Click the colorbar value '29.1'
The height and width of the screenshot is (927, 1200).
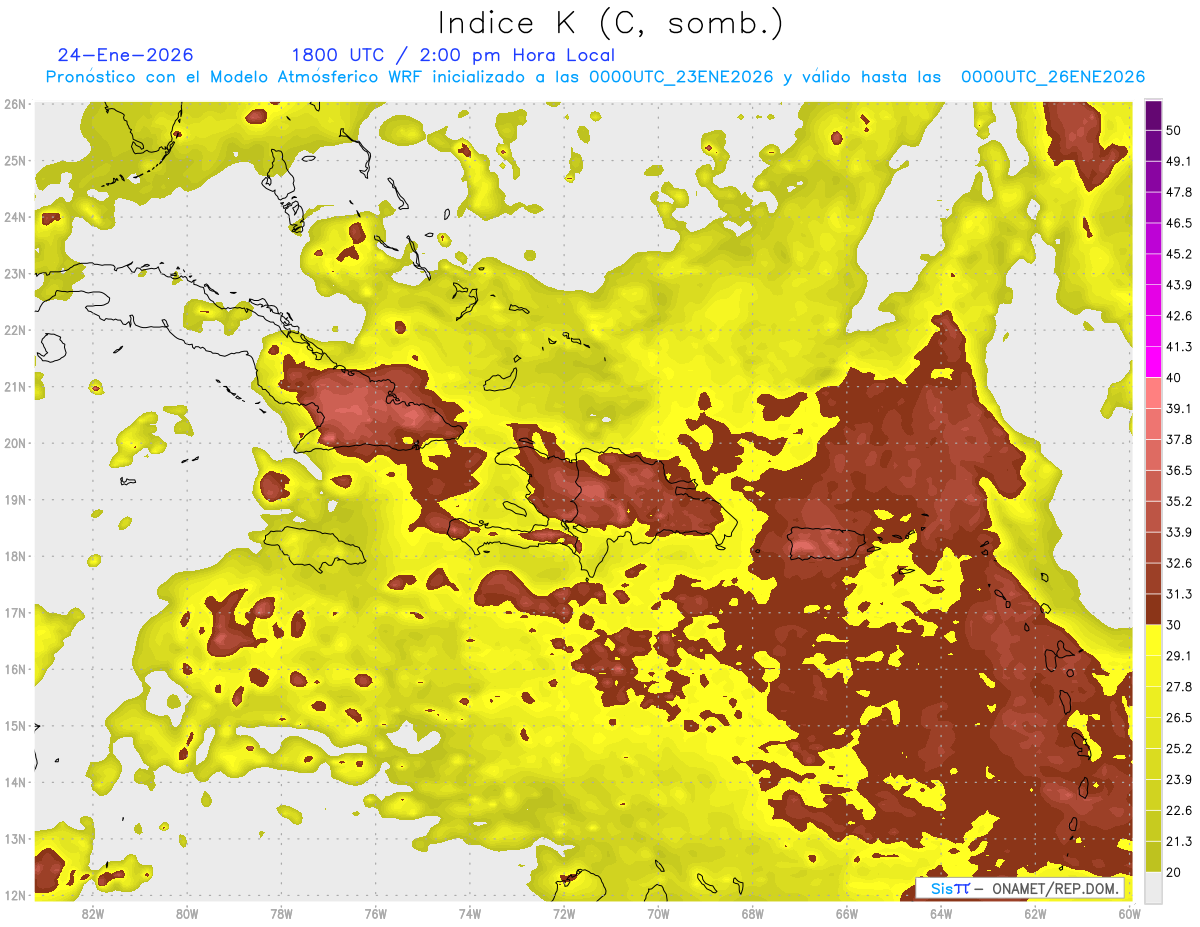[x=1179, y=656]
